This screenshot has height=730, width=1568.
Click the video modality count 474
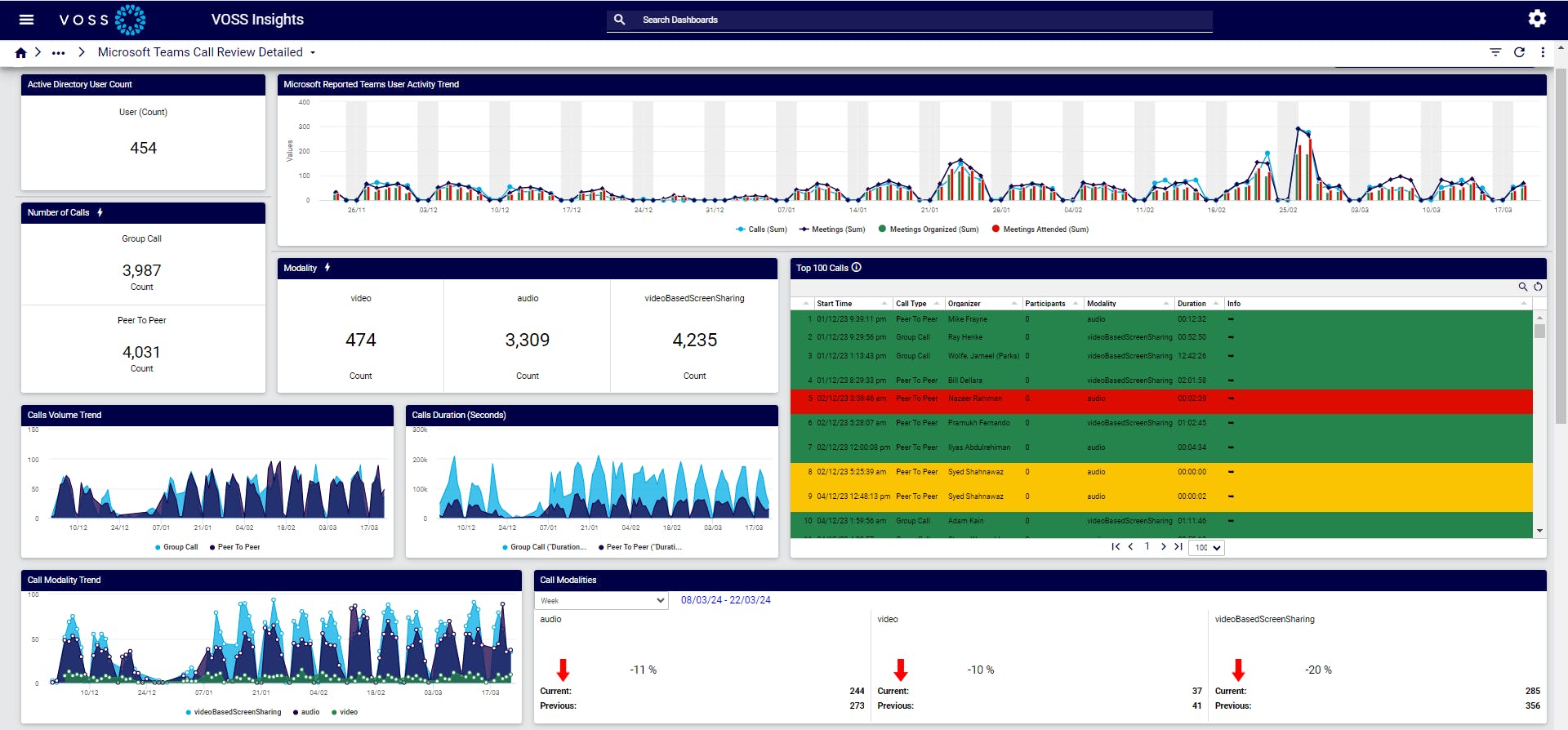361,340
